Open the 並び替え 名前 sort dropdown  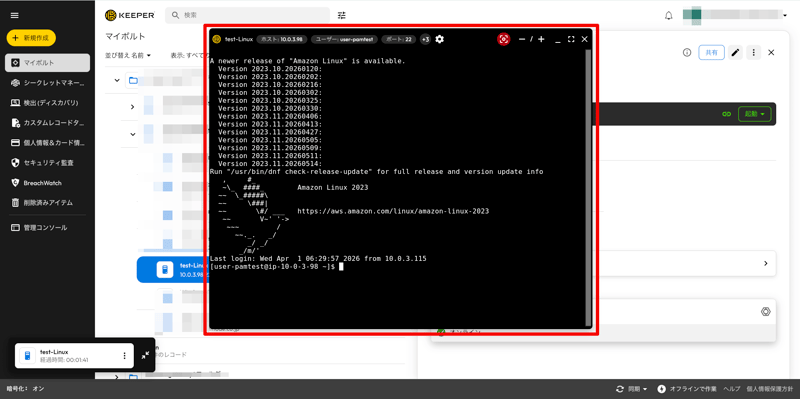tap(128, 55)
